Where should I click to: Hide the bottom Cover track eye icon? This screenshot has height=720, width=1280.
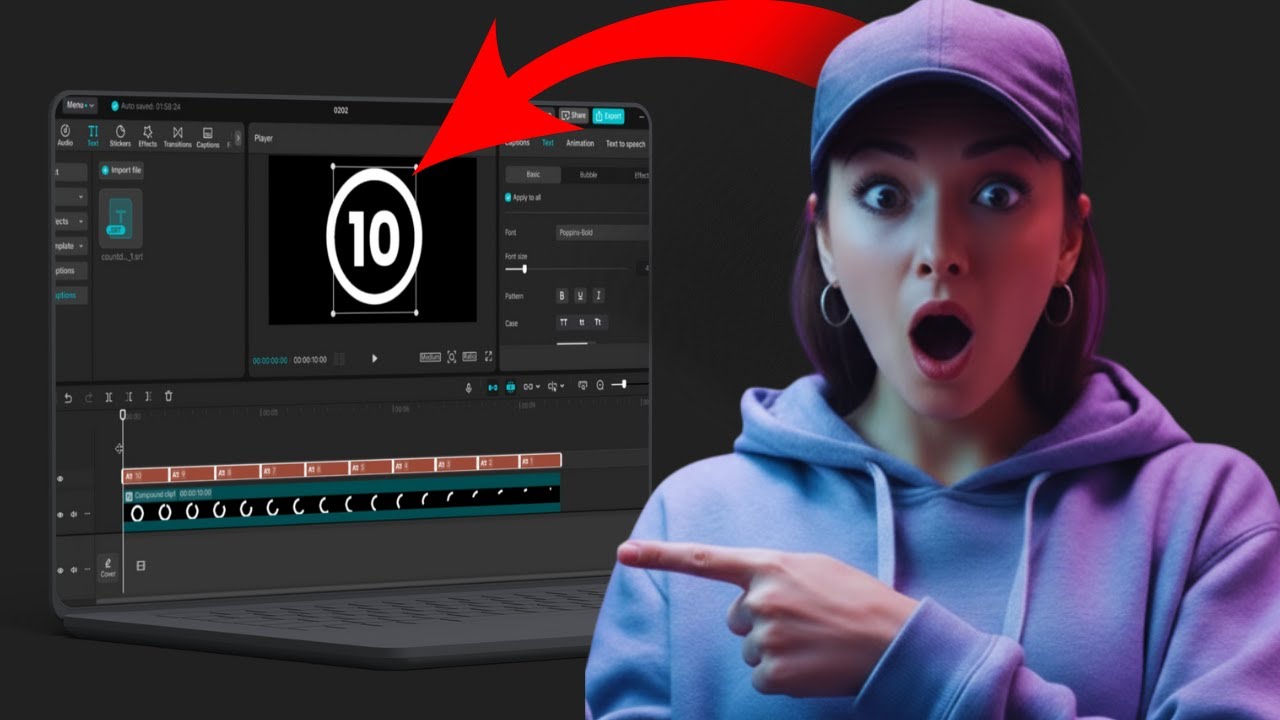60,570
